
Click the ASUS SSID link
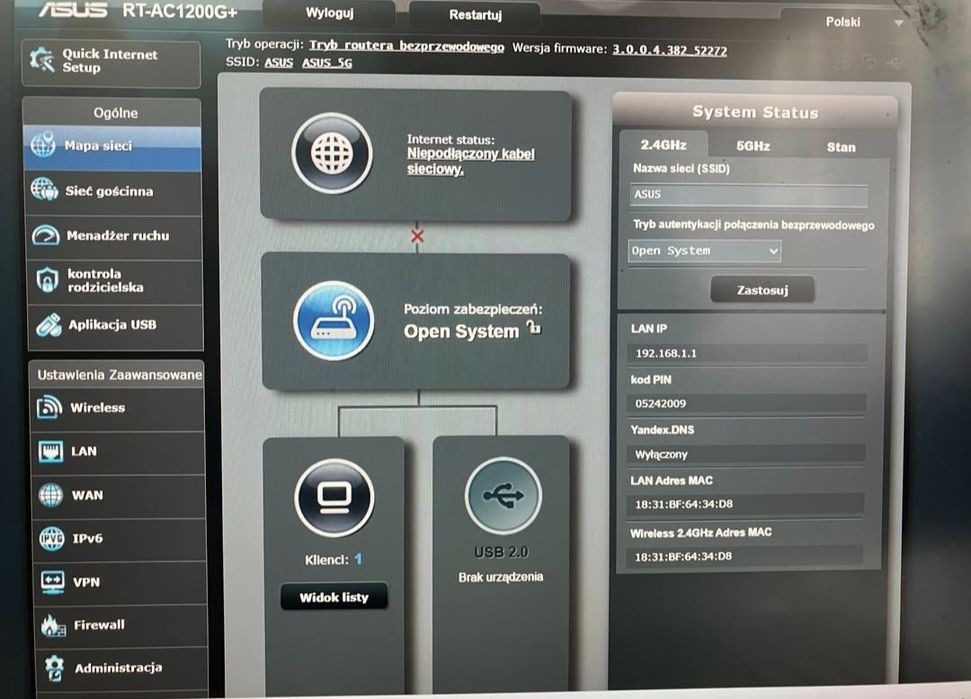(x=279, y=63)
